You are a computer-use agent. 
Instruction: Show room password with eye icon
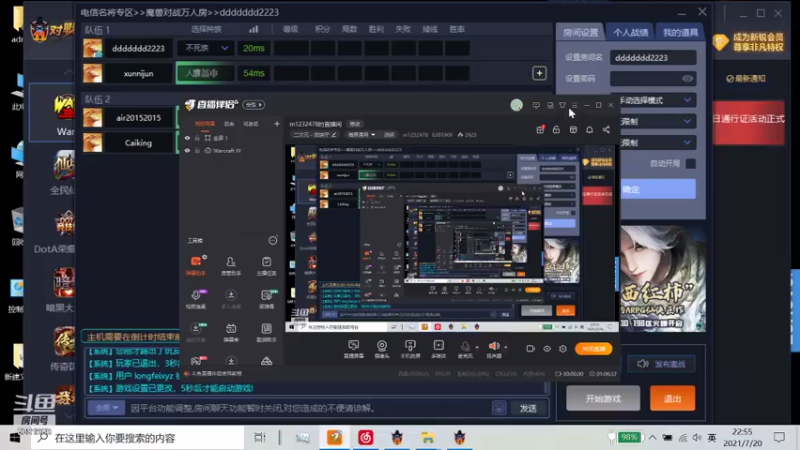tap(687, 79)
